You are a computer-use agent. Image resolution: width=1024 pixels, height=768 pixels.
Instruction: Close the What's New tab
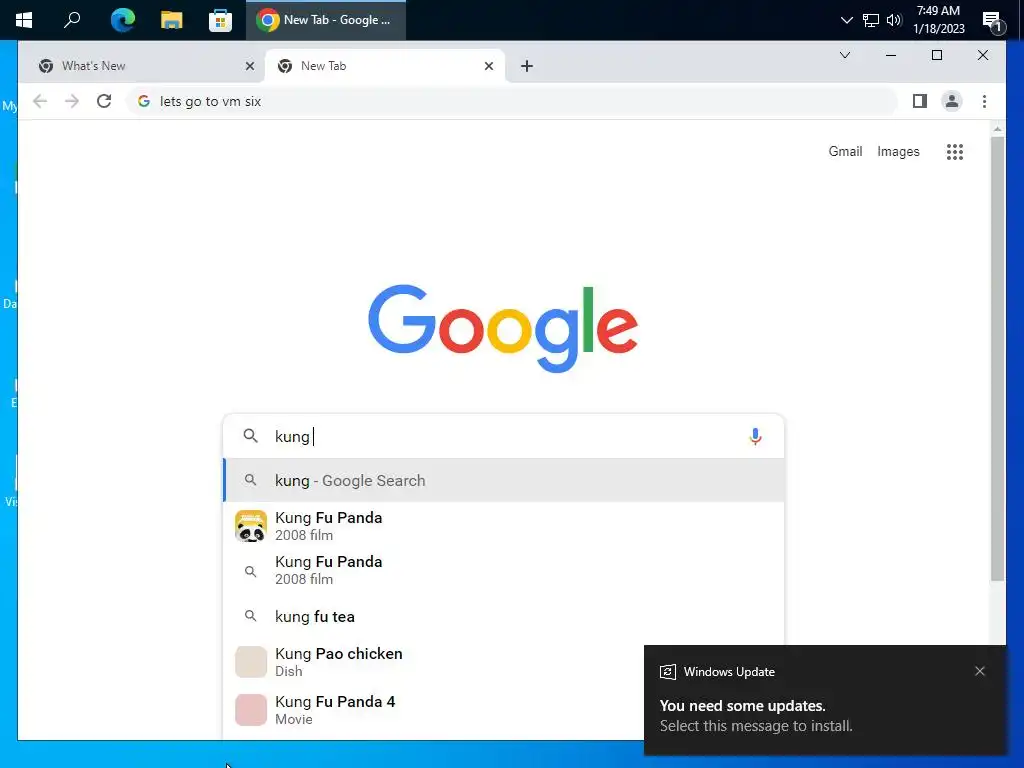tap(249, 66)
